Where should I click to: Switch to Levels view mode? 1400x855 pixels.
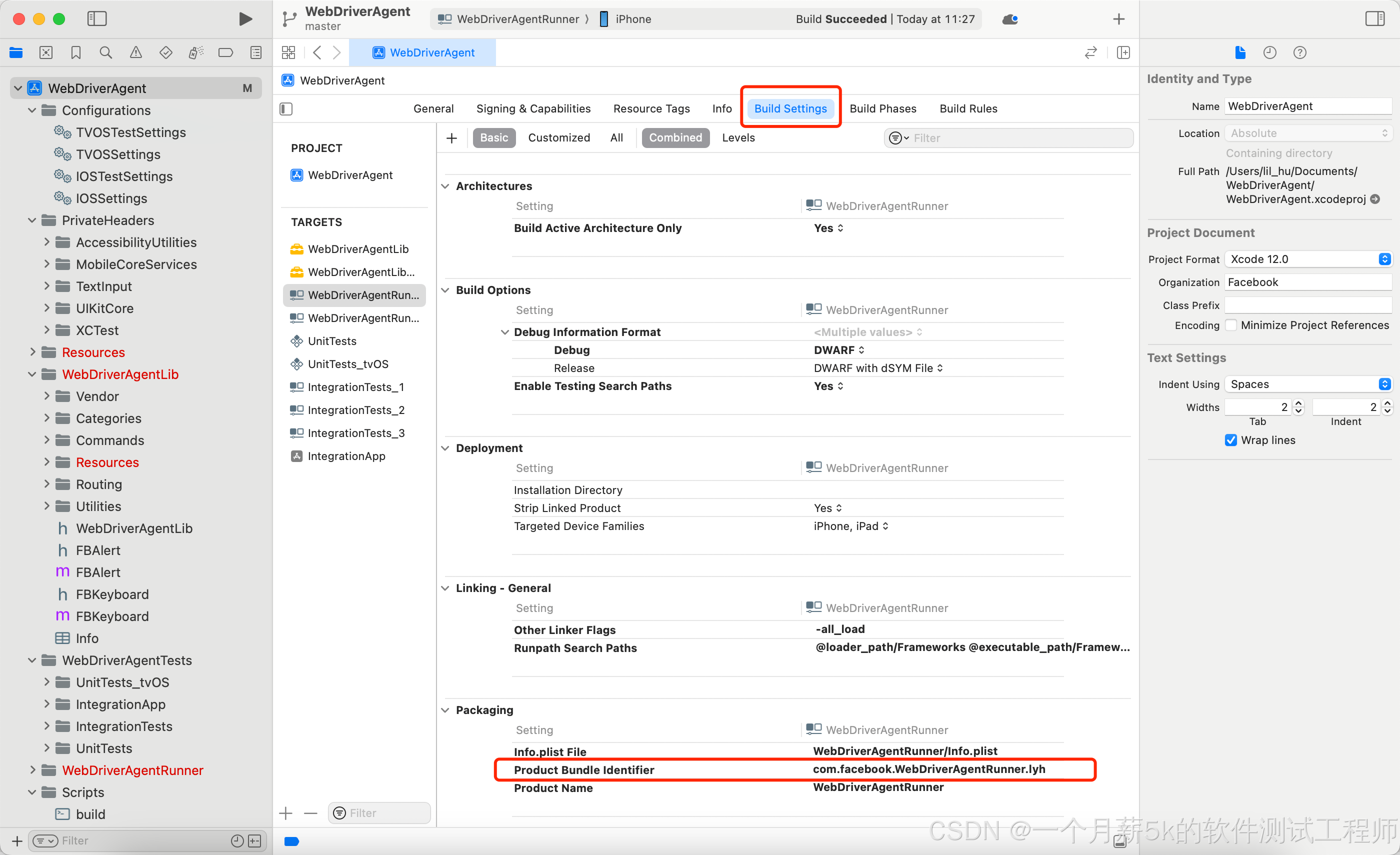point(738,137)
